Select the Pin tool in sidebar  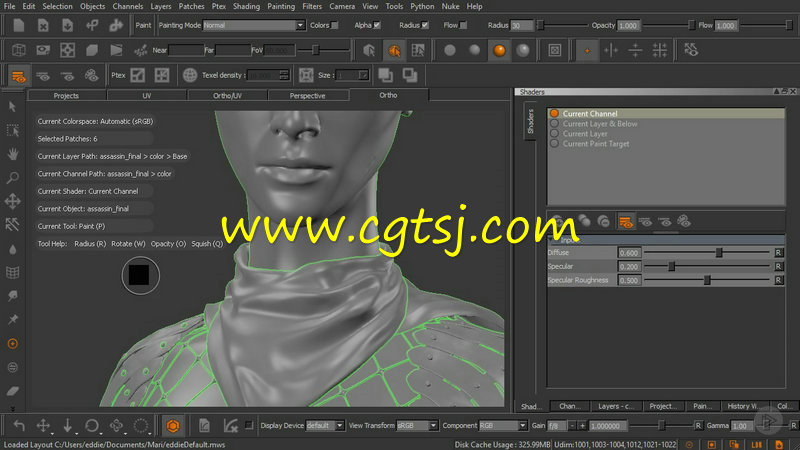[x=13, y=319]
